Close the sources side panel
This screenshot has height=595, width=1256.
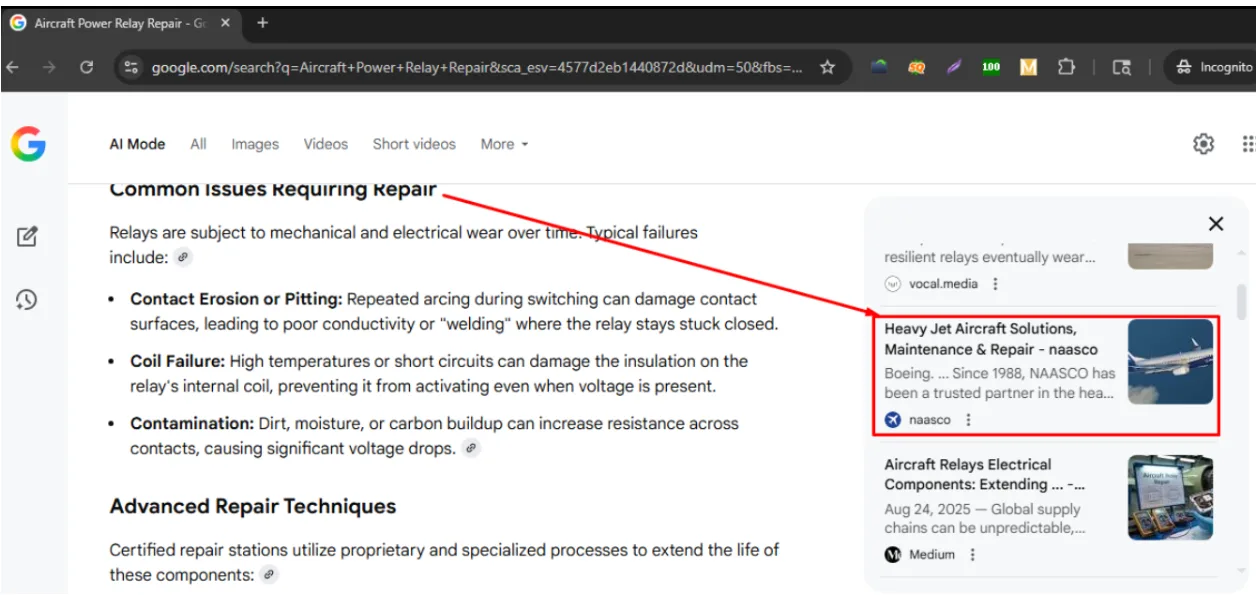1215,224
